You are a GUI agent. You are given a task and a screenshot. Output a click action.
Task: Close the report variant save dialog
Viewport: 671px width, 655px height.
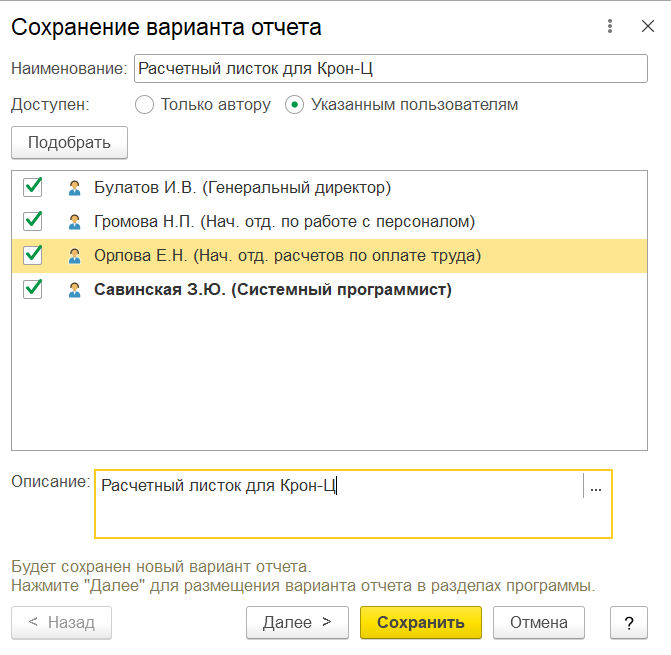click(x=647, y=26)
